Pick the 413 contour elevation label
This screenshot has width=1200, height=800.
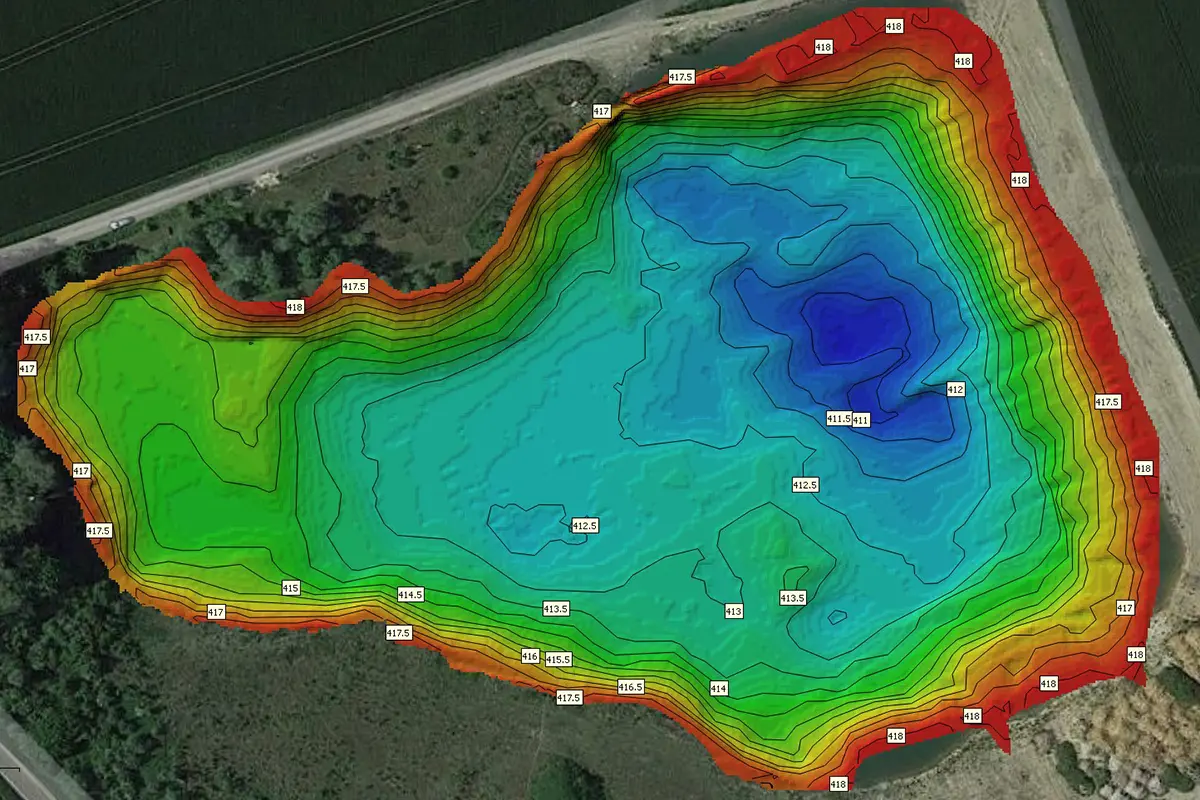pyautogui.click(x=734, y=611)
